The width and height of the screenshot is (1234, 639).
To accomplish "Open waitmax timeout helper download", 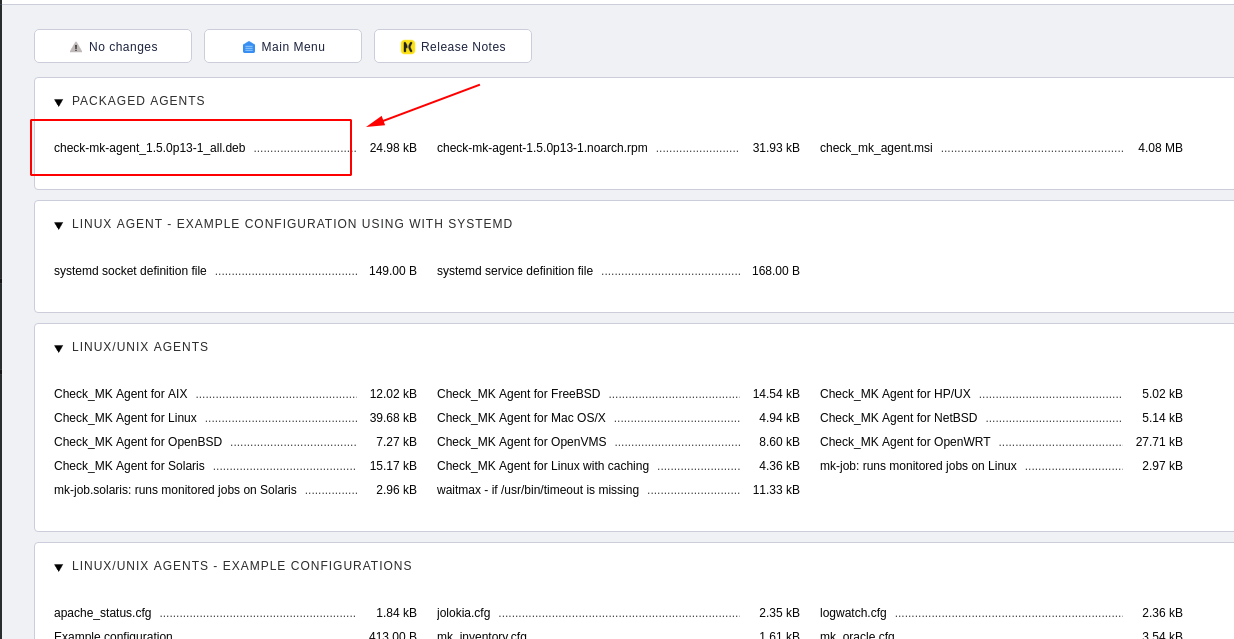I will click(x=538, y=490).
